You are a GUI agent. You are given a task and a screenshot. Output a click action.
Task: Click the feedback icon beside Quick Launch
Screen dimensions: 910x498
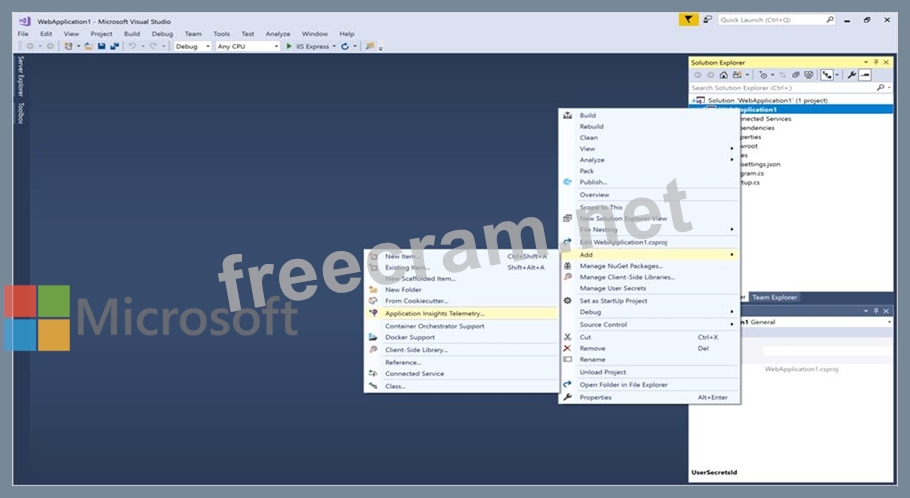[707, 20]
